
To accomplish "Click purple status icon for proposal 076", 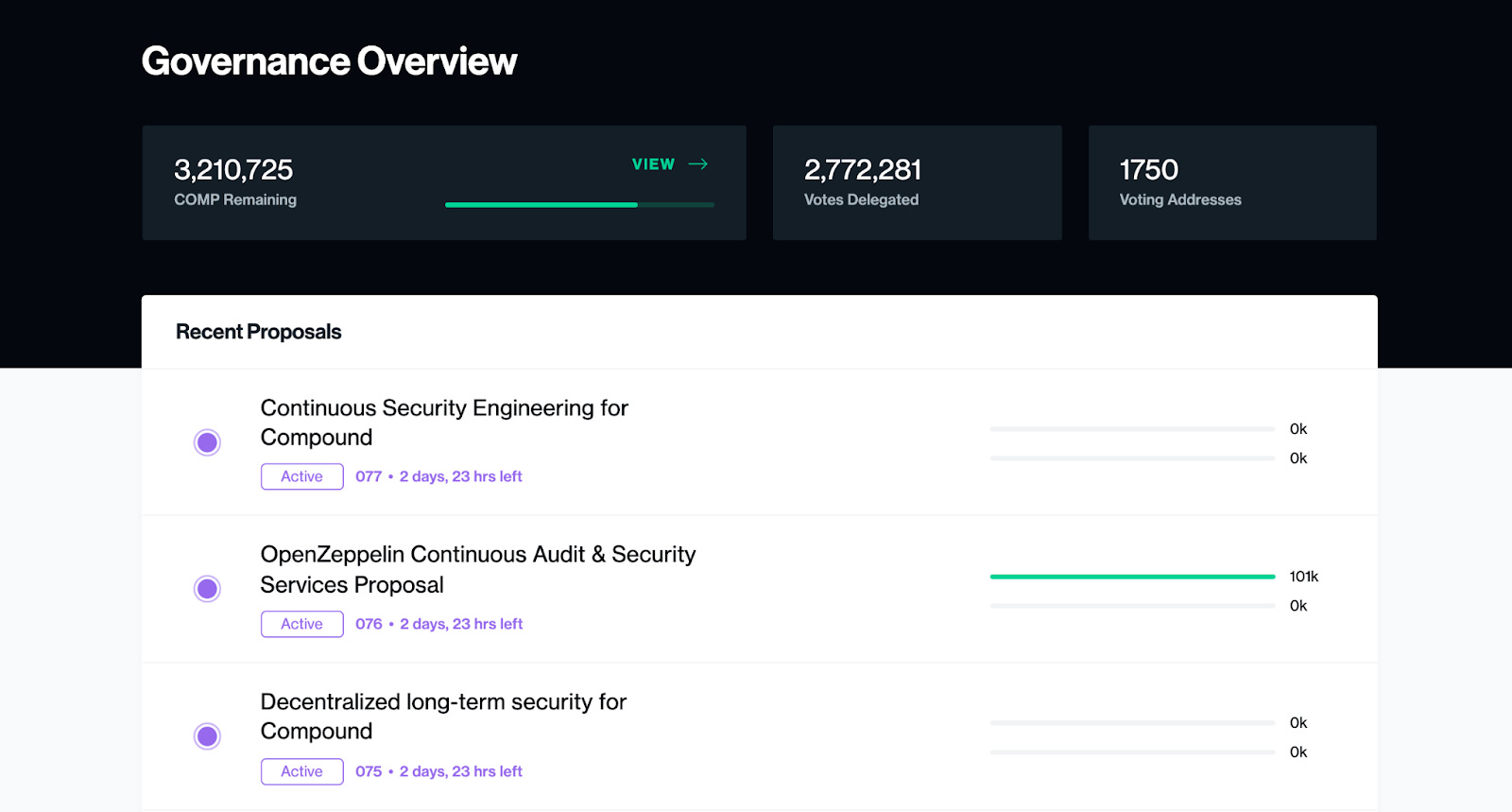I will coord(207,589).
